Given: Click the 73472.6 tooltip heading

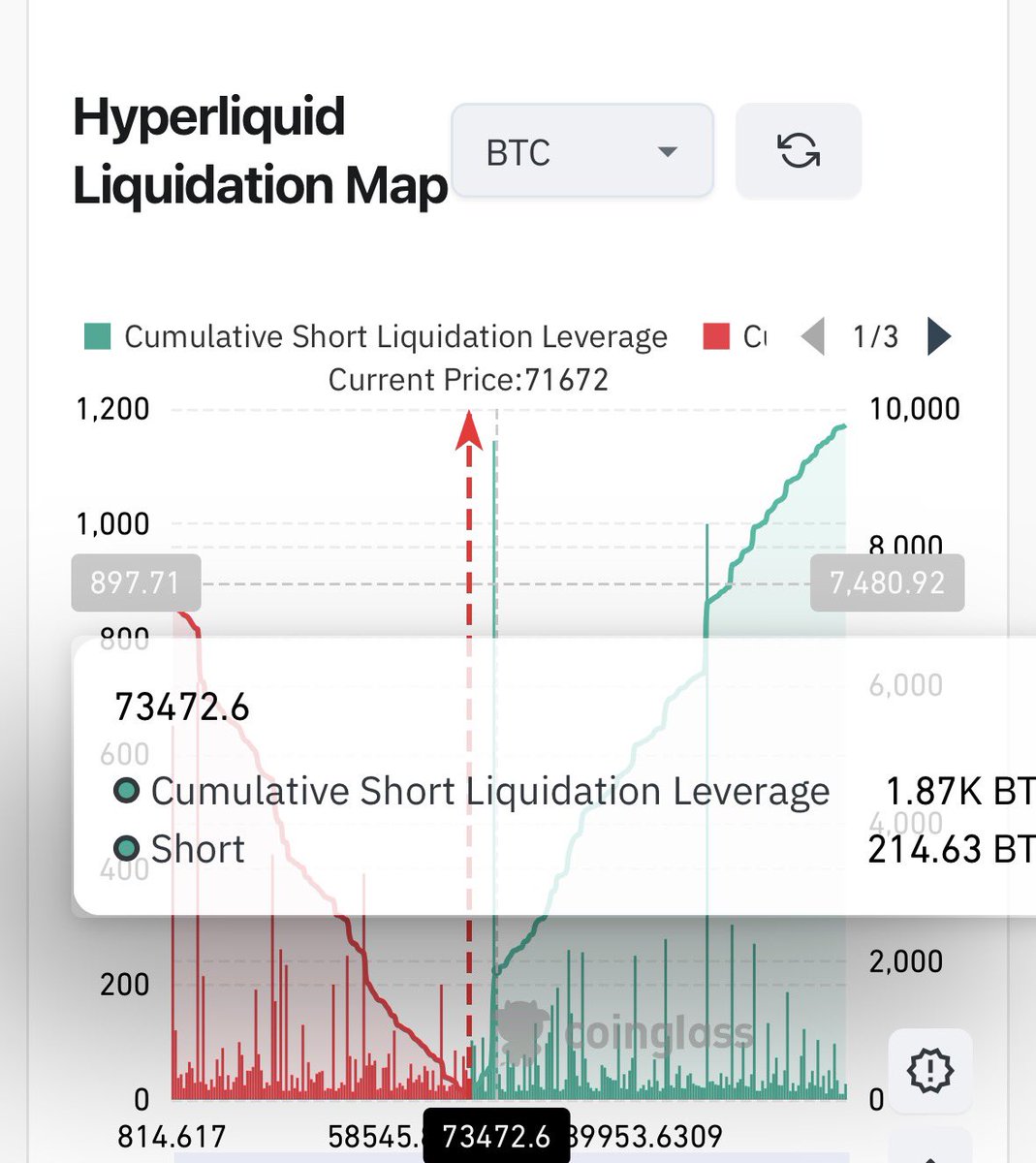Looking at the screenshot, I should pyautogui.click(x=182, y=707).
